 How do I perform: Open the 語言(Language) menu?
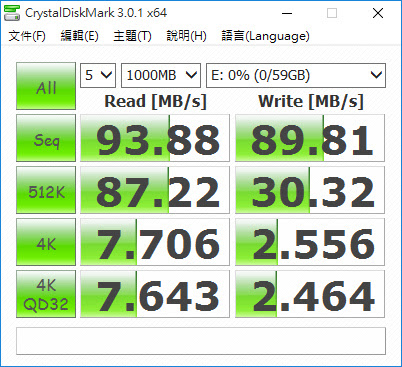[x=265, y=36]
